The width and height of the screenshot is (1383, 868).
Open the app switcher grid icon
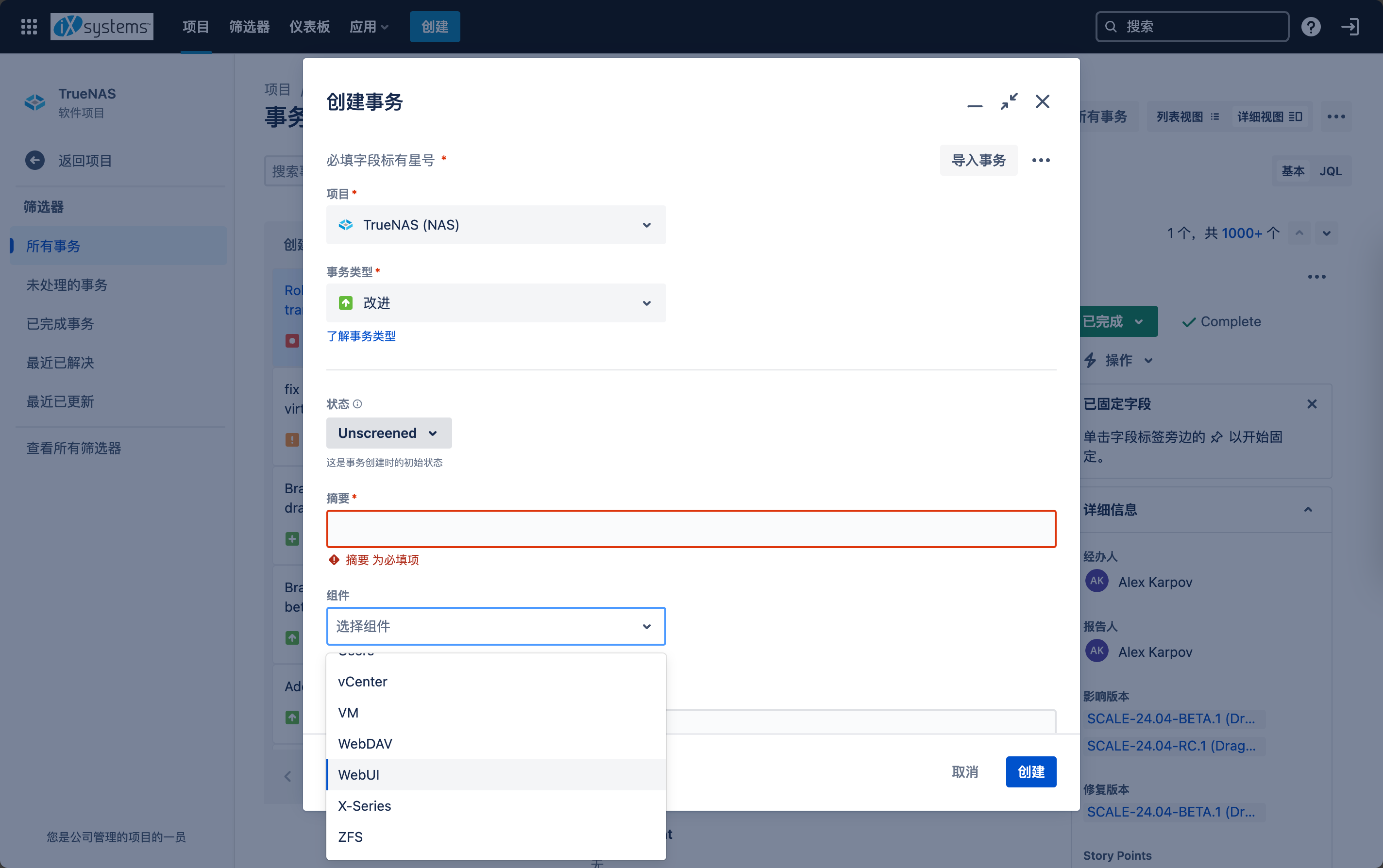(29, 26)
